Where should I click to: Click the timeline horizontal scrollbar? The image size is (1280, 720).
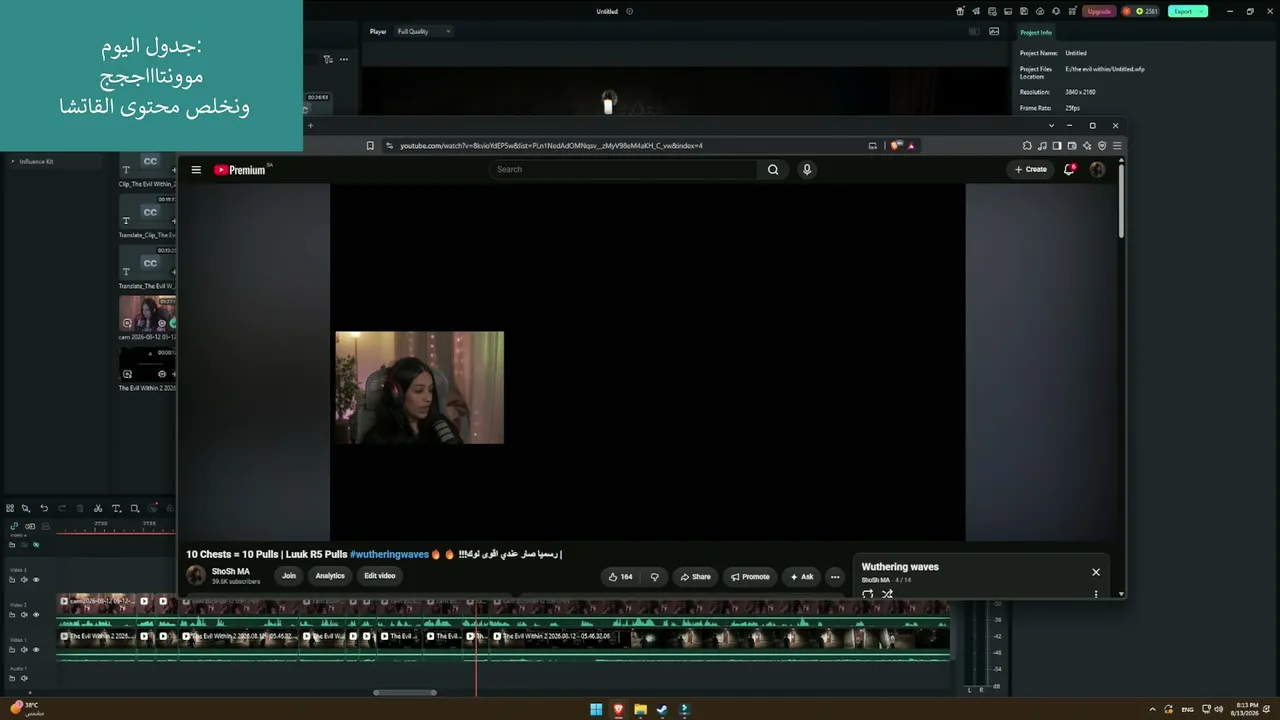point(405,692)
